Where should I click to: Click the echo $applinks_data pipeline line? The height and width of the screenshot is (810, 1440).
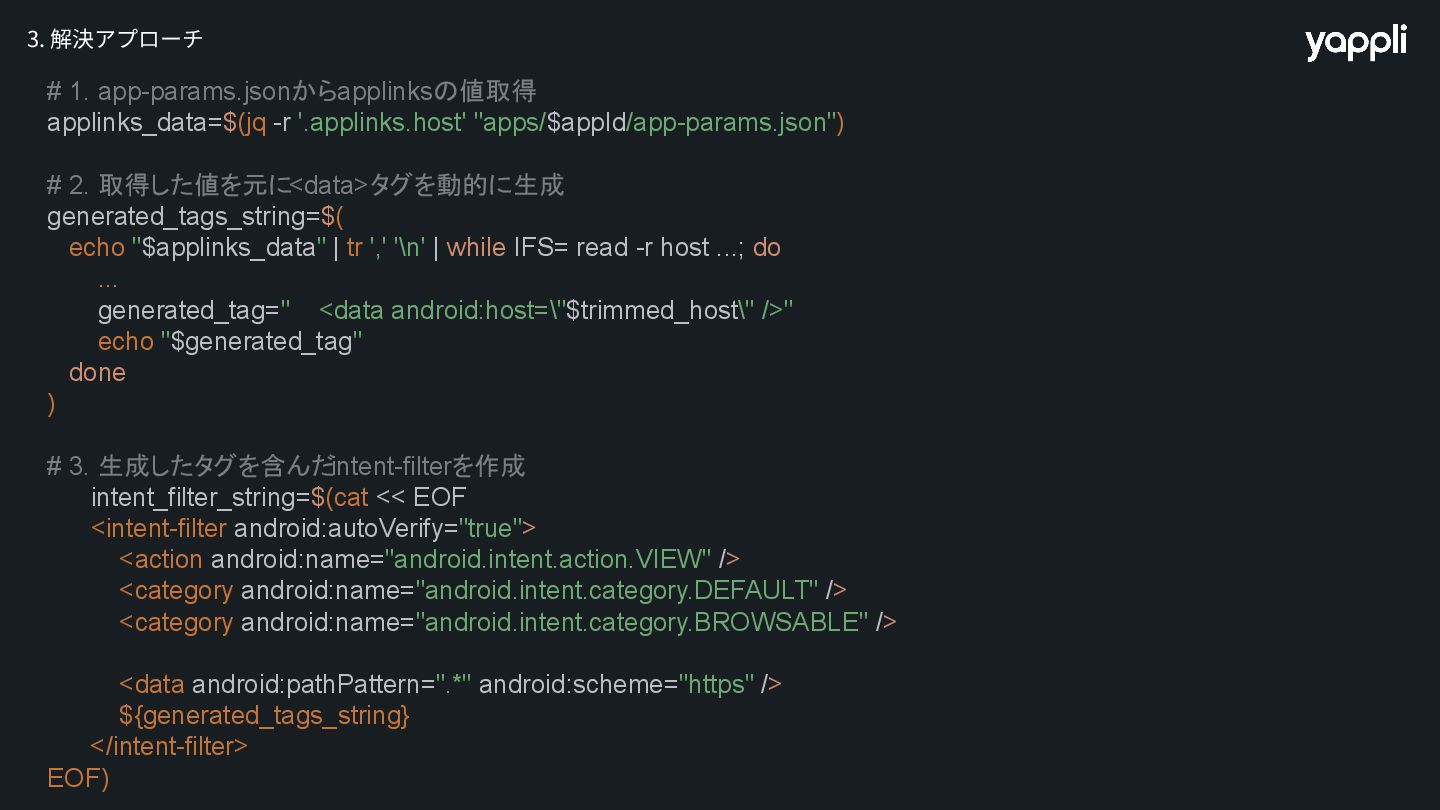[425, 247]
